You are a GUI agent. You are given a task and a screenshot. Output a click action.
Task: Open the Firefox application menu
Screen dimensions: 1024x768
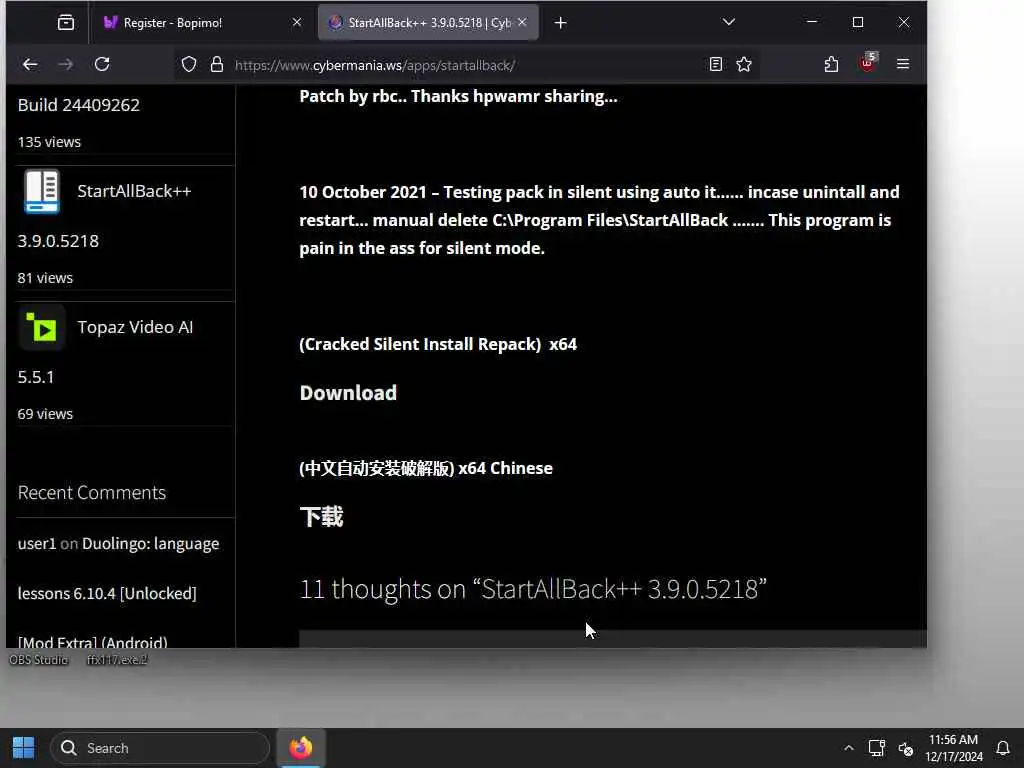[903, 64]
